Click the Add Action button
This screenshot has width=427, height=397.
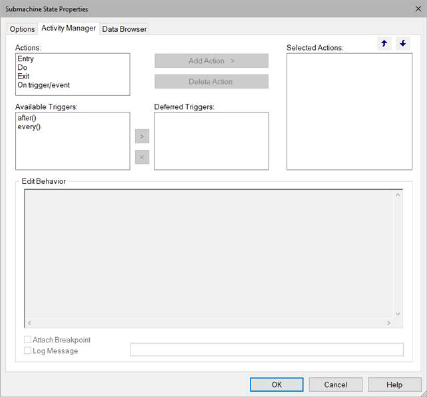pyautogui.click(x=211, y=61)
